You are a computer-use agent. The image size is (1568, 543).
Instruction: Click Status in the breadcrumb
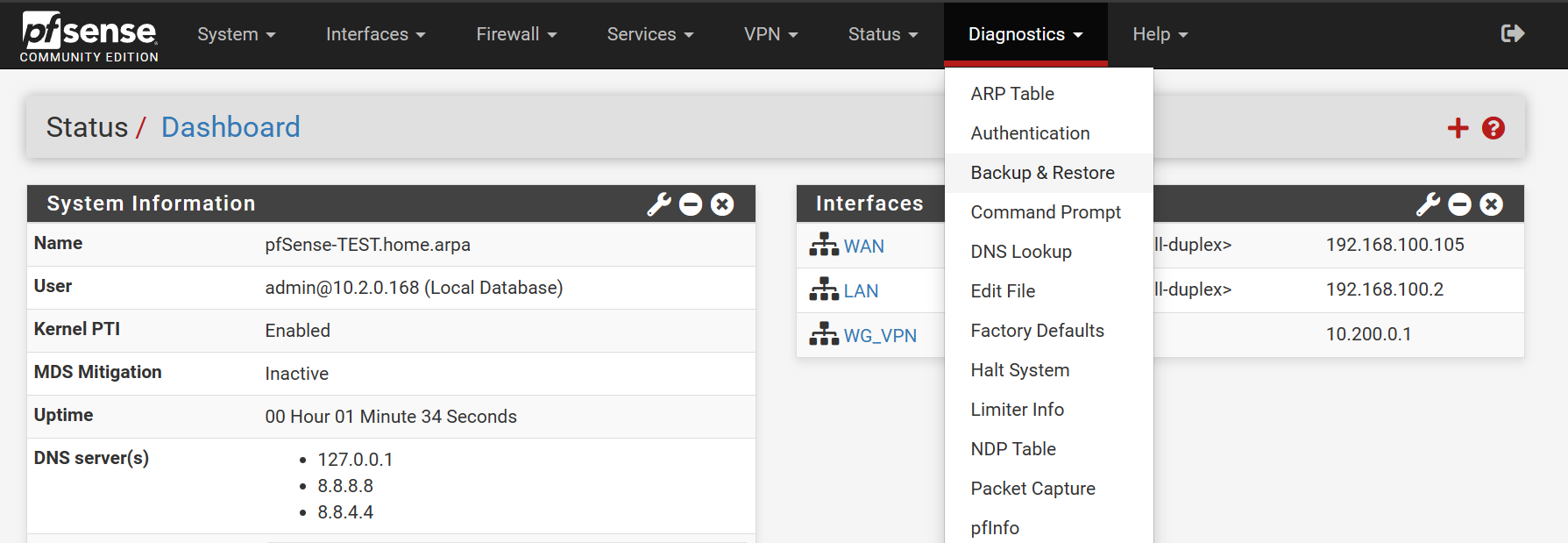(x=87, y=127)
